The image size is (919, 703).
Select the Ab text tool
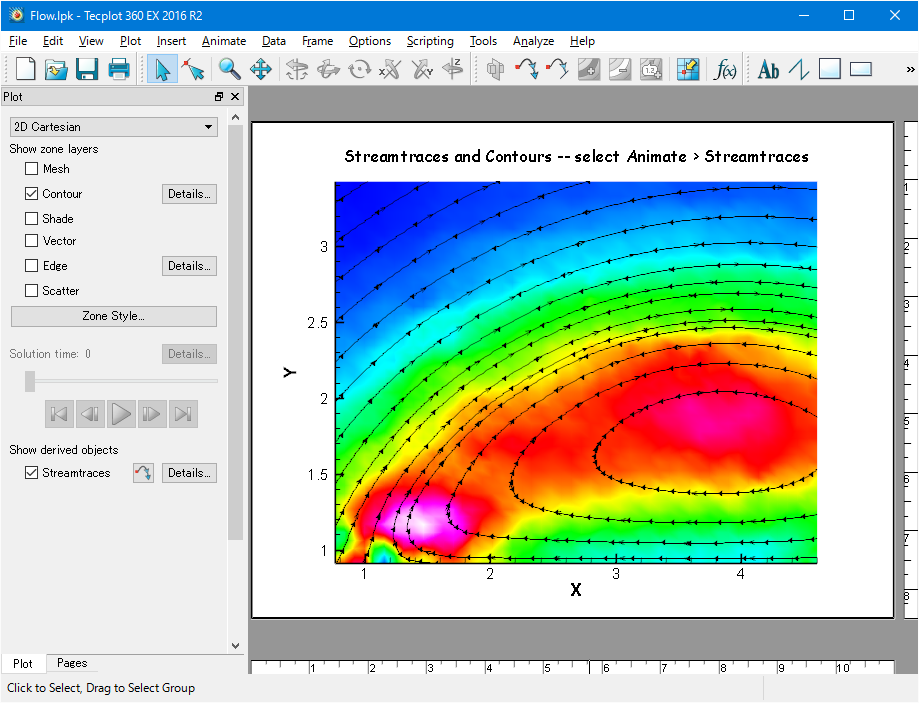(768, 70)
